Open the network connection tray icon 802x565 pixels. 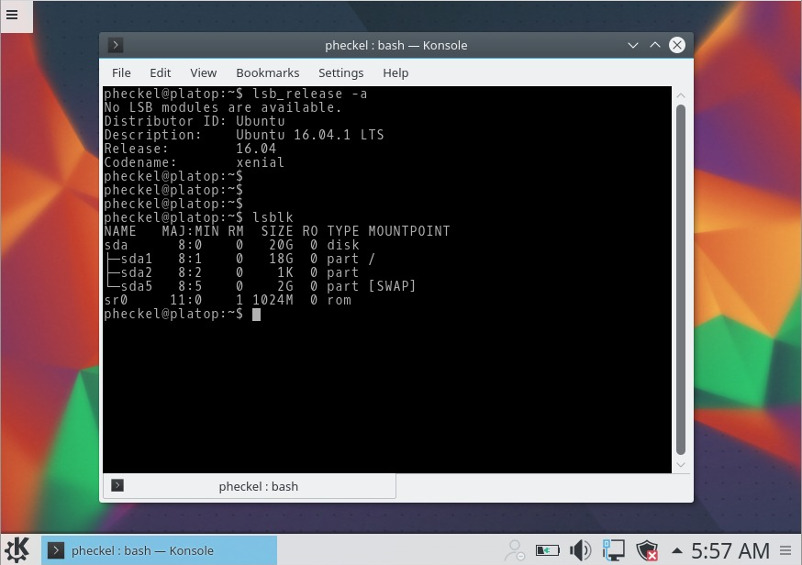click(613, 550)
